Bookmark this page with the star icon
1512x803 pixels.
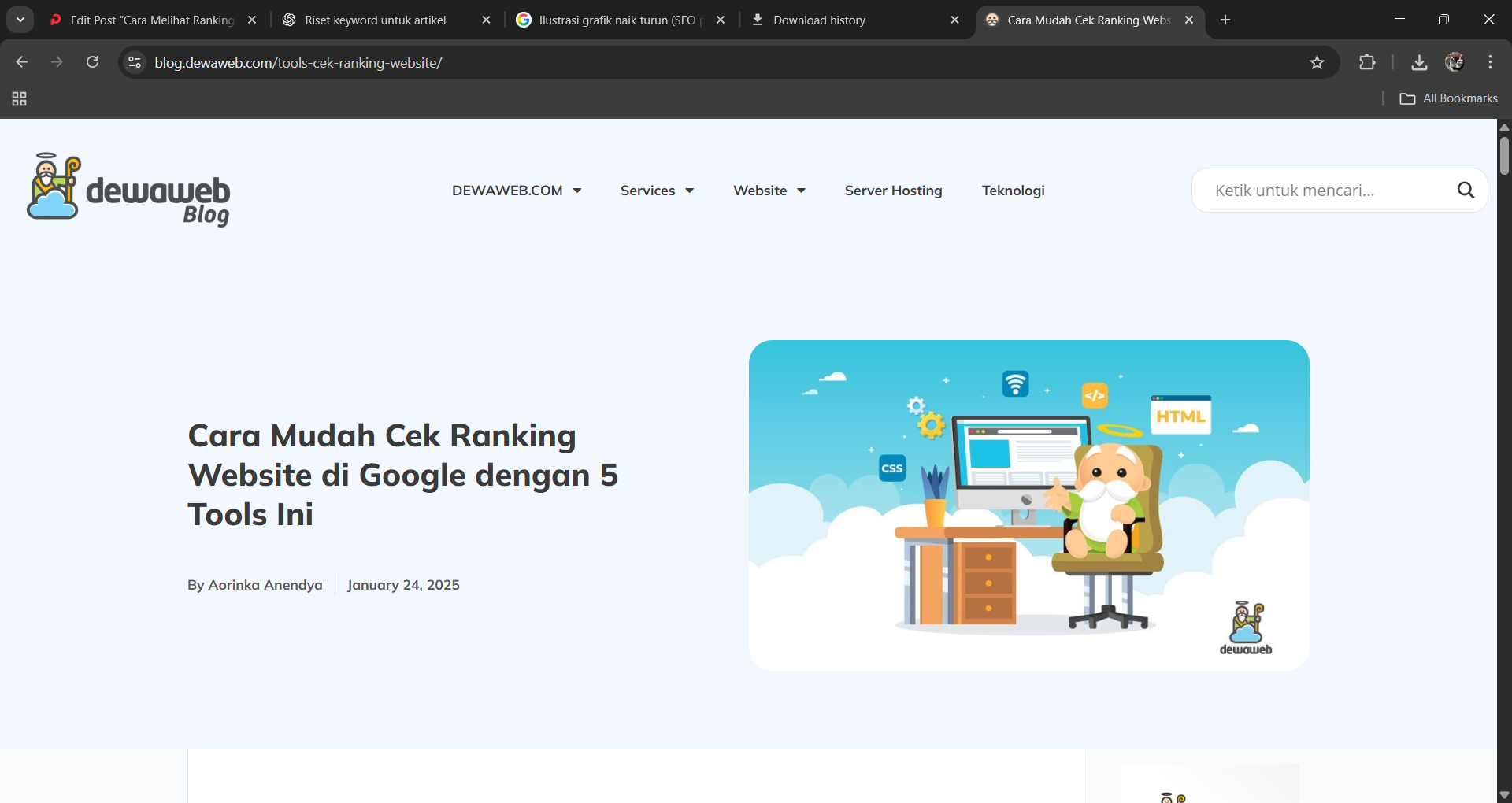pos(1317,62)
